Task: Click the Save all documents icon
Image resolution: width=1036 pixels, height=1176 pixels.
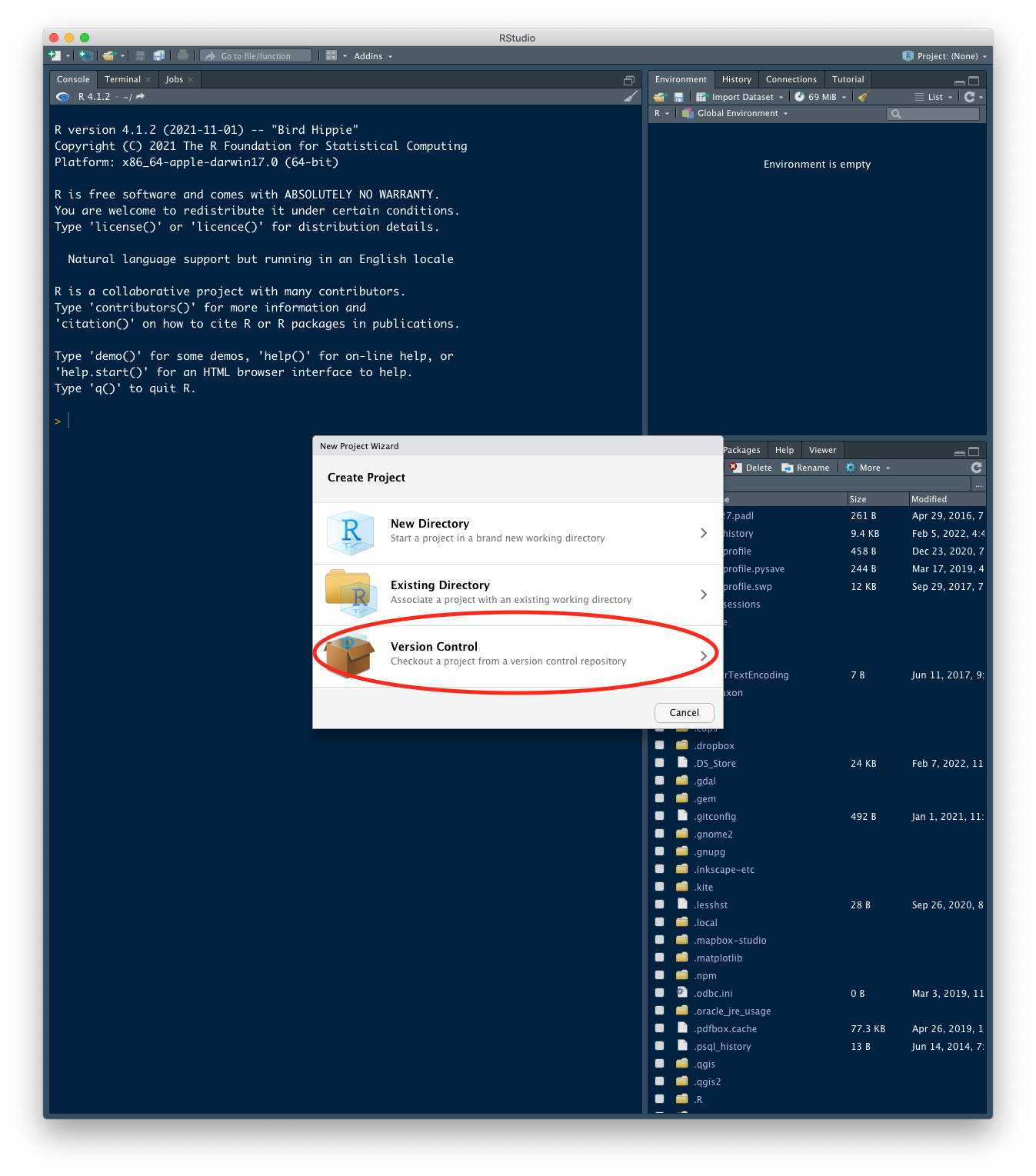Action: (159, 55)
